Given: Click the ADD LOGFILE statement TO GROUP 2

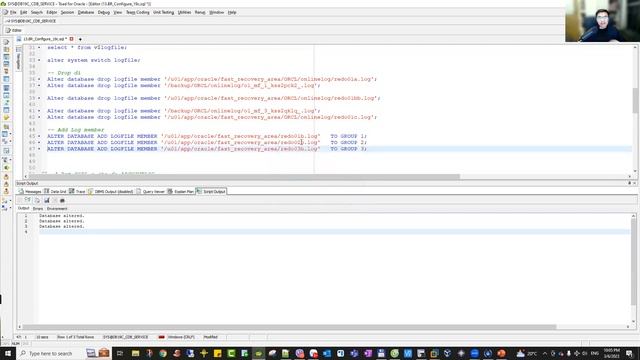Looking at the screenshot, I should pos(207,142).
